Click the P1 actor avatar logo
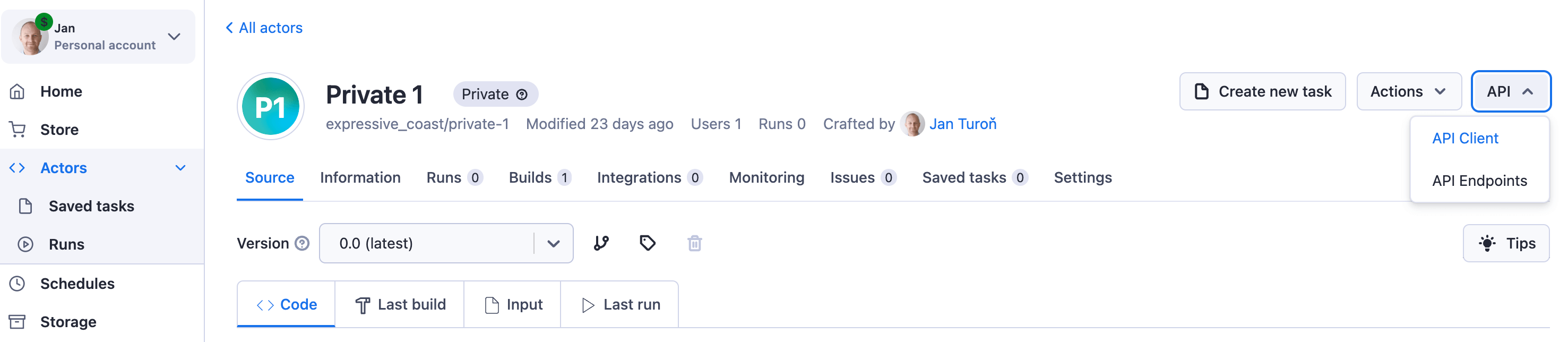This screenshot has height=342, width=1568. [x=270, y=107]
